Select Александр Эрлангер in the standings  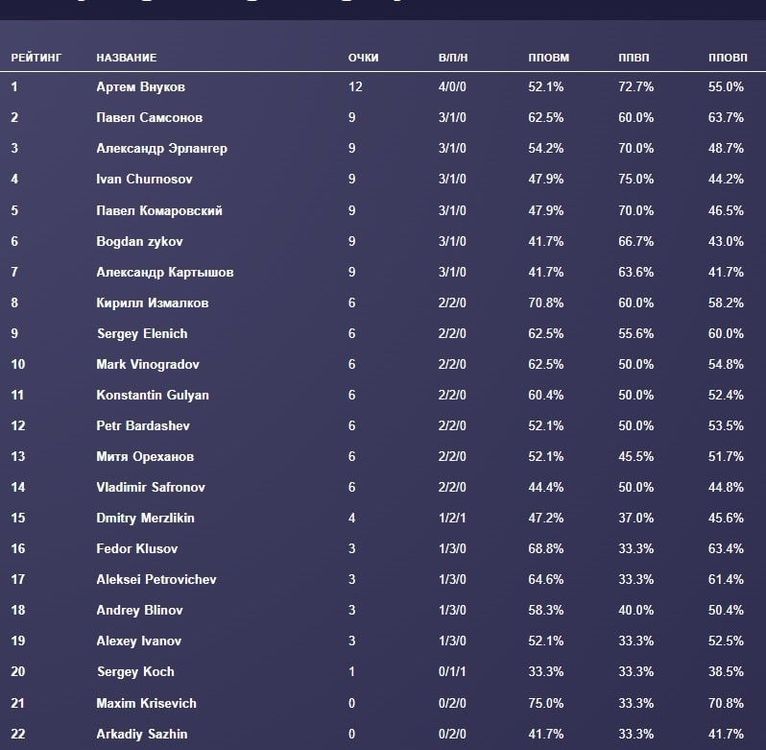161,149
